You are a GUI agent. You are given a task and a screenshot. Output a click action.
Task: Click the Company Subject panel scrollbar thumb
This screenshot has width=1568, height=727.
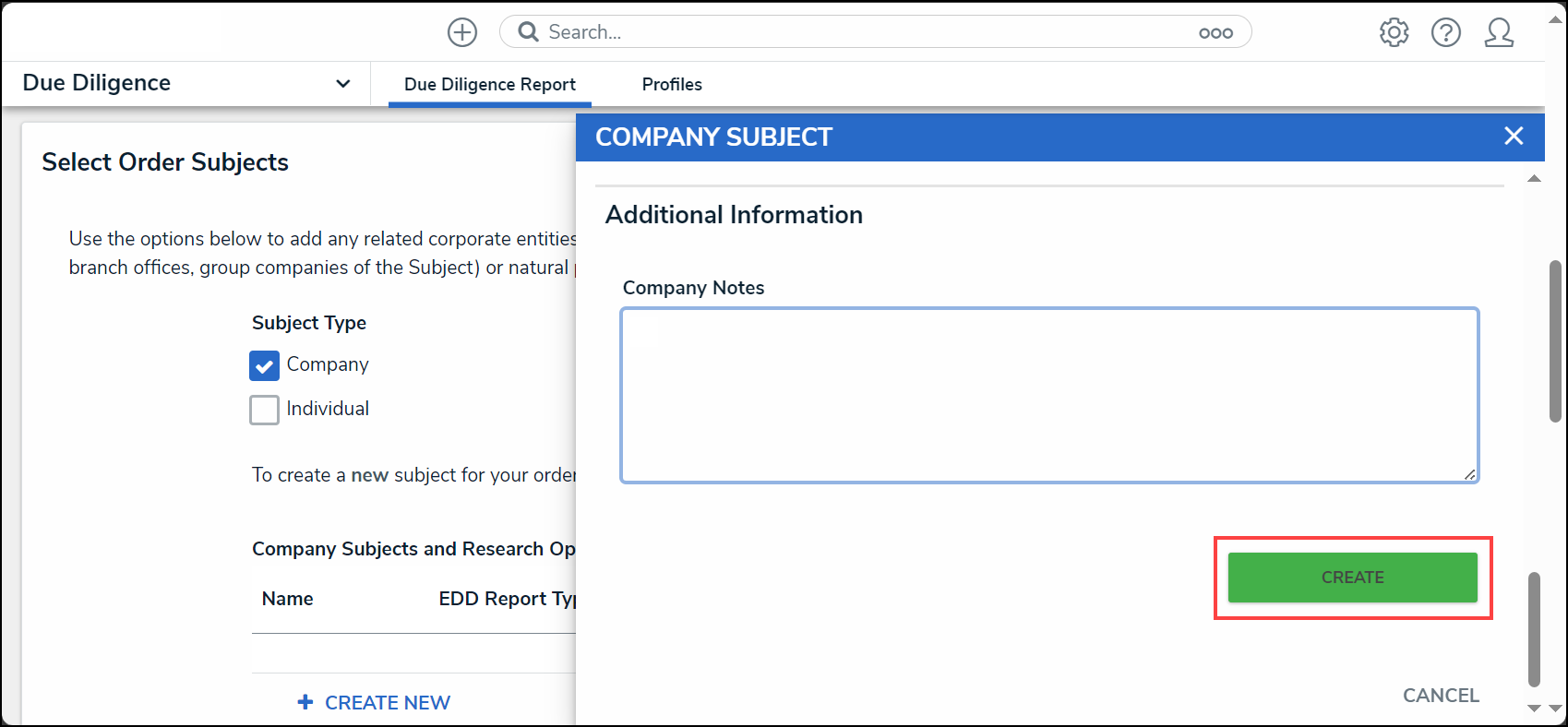click(1534, 629)
